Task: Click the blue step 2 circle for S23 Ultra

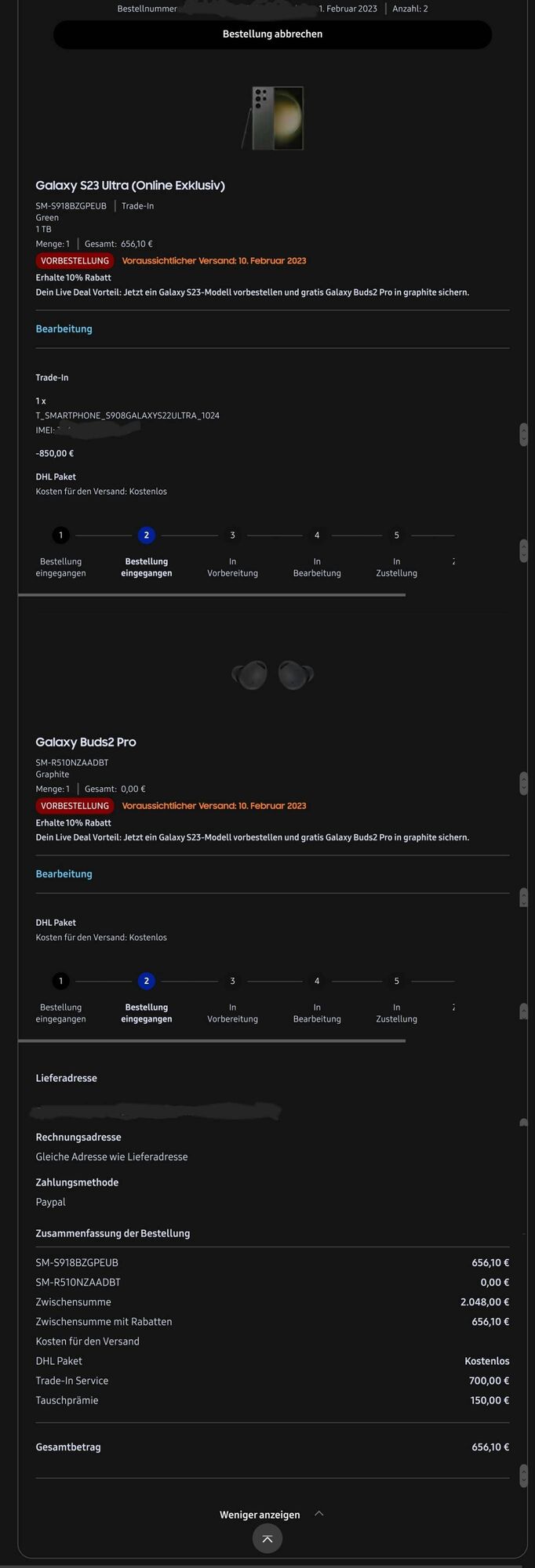Action: tap(147, 535)
